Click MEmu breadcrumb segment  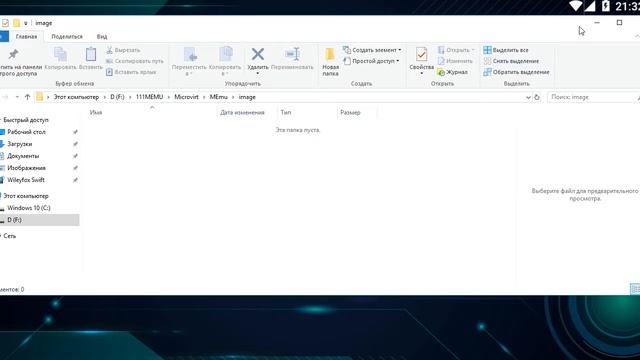tap(218, 97)
